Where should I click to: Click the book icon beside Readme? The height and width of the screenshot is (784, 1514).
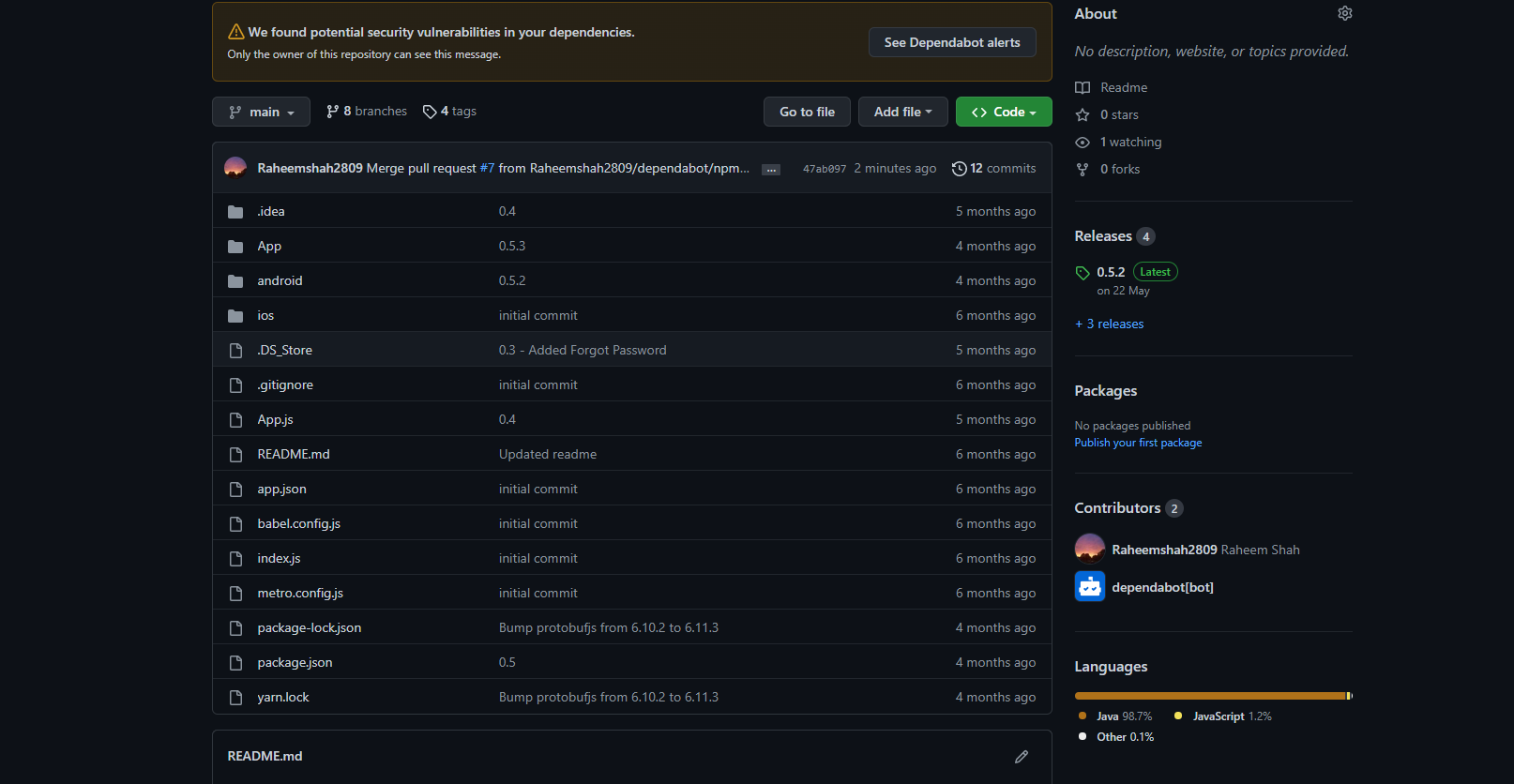pos(1083,87)
